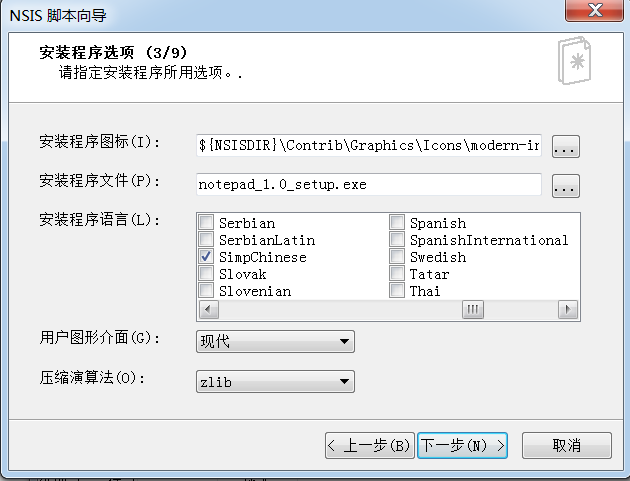Image resolution: width=630 pixels, height=481 pixels.
Task: Close the NSIS script wizard window
Action: coord(595,10)
